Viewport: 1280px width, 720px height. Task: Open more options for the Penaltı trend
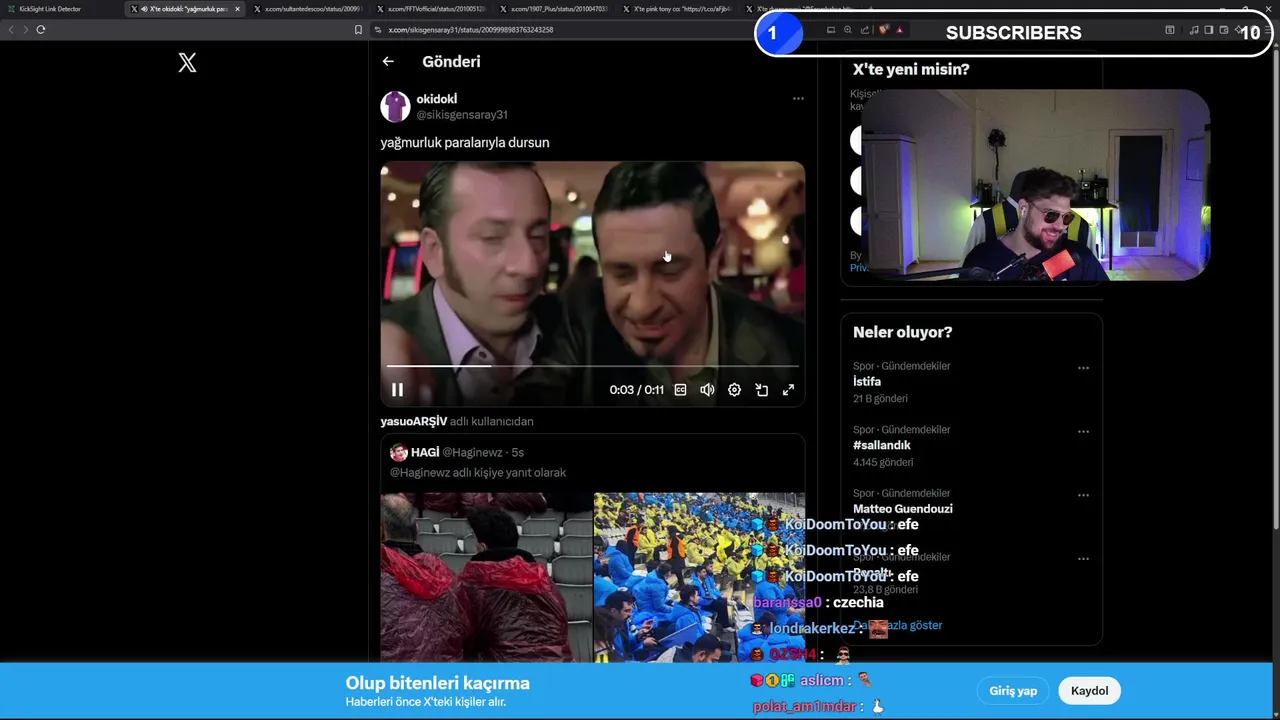click(1083, 559)
